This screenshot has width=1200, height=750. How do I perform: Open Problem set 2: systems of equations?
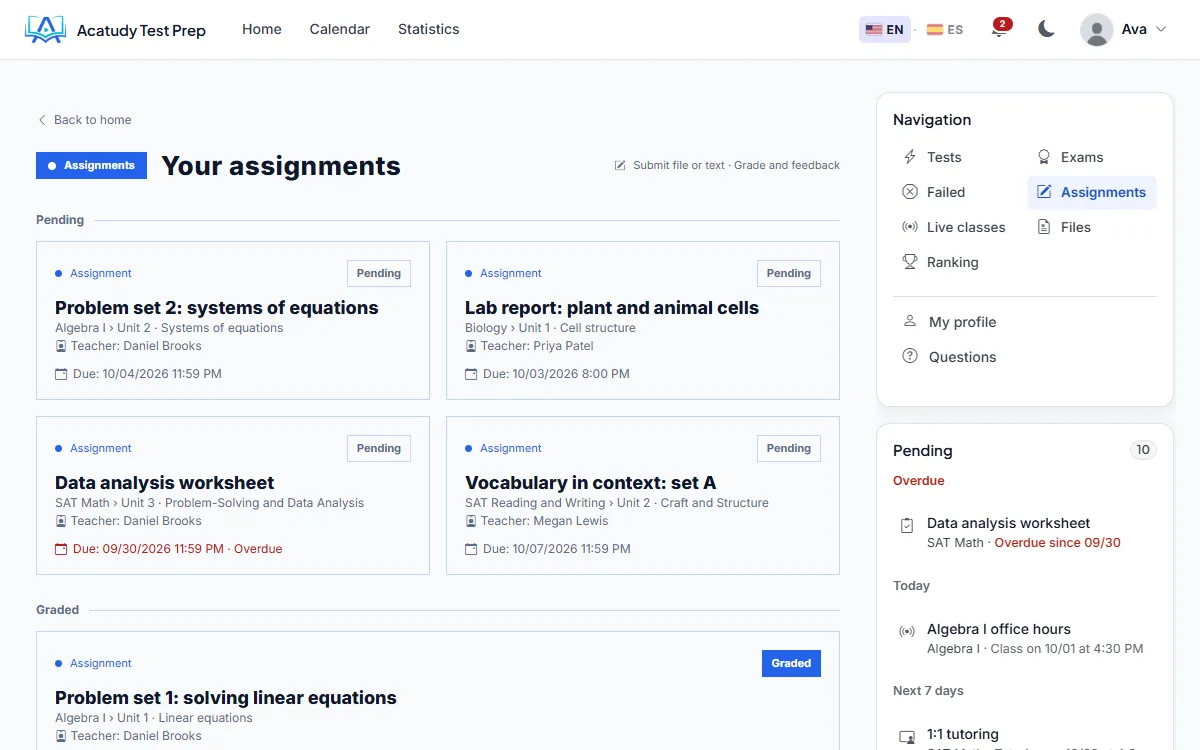pyautogui.click(x=217, y=308)
